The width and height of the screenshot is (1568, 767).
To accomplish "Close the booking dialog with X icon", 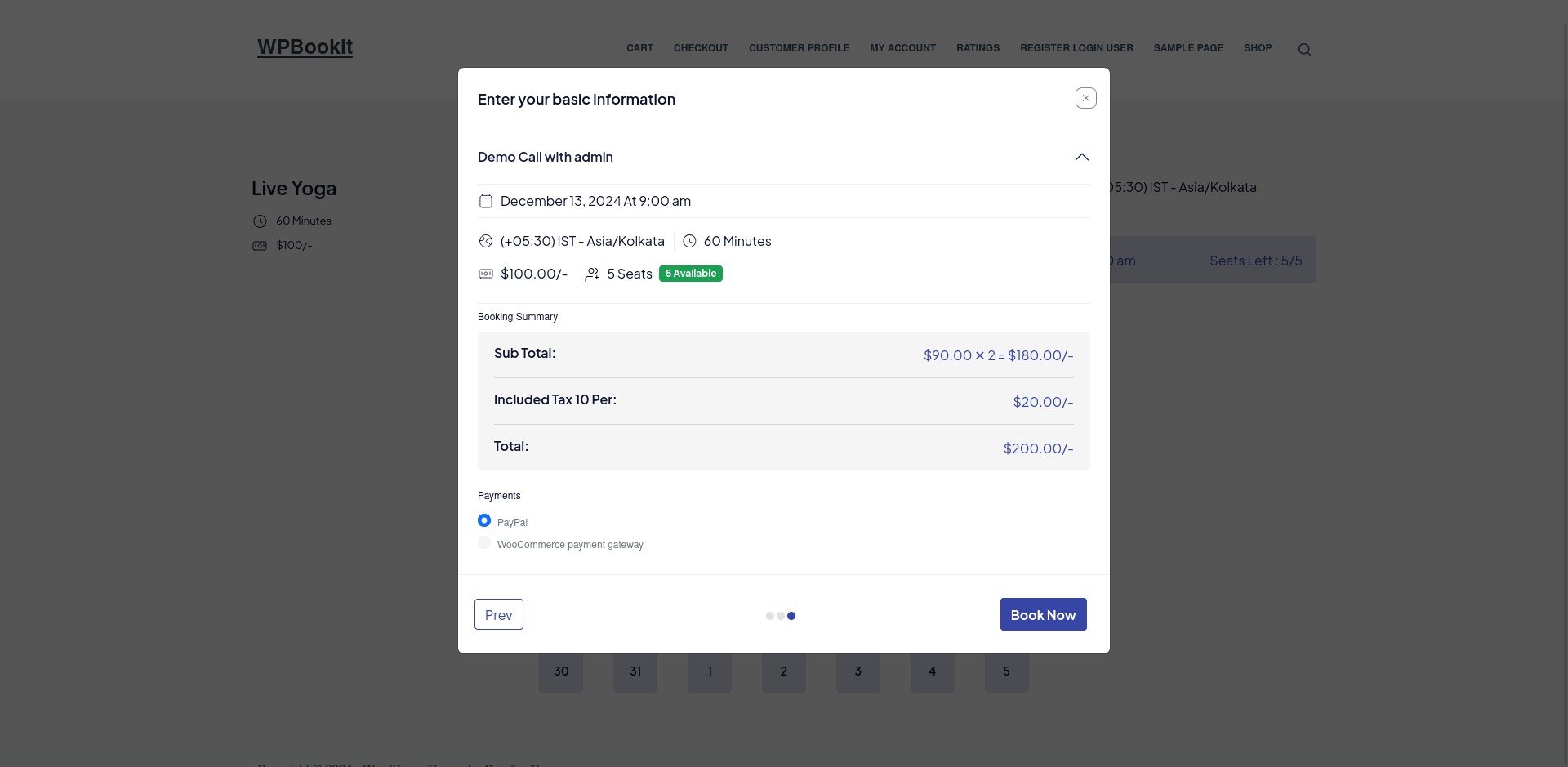I will (x=1085, y=98).
